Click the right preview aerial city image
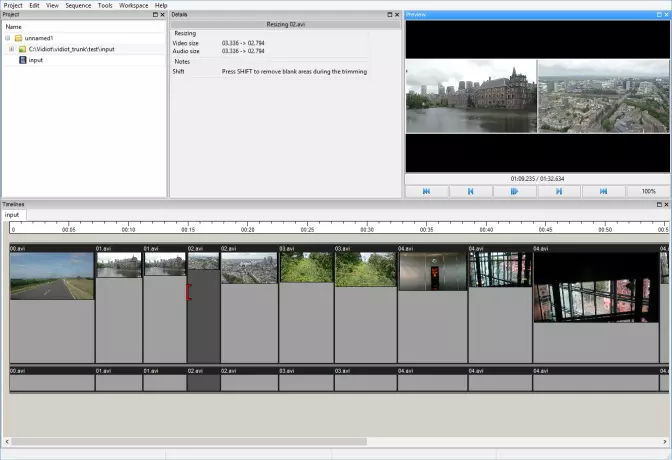This screenshot has width=672, height=460. (603, 96)
